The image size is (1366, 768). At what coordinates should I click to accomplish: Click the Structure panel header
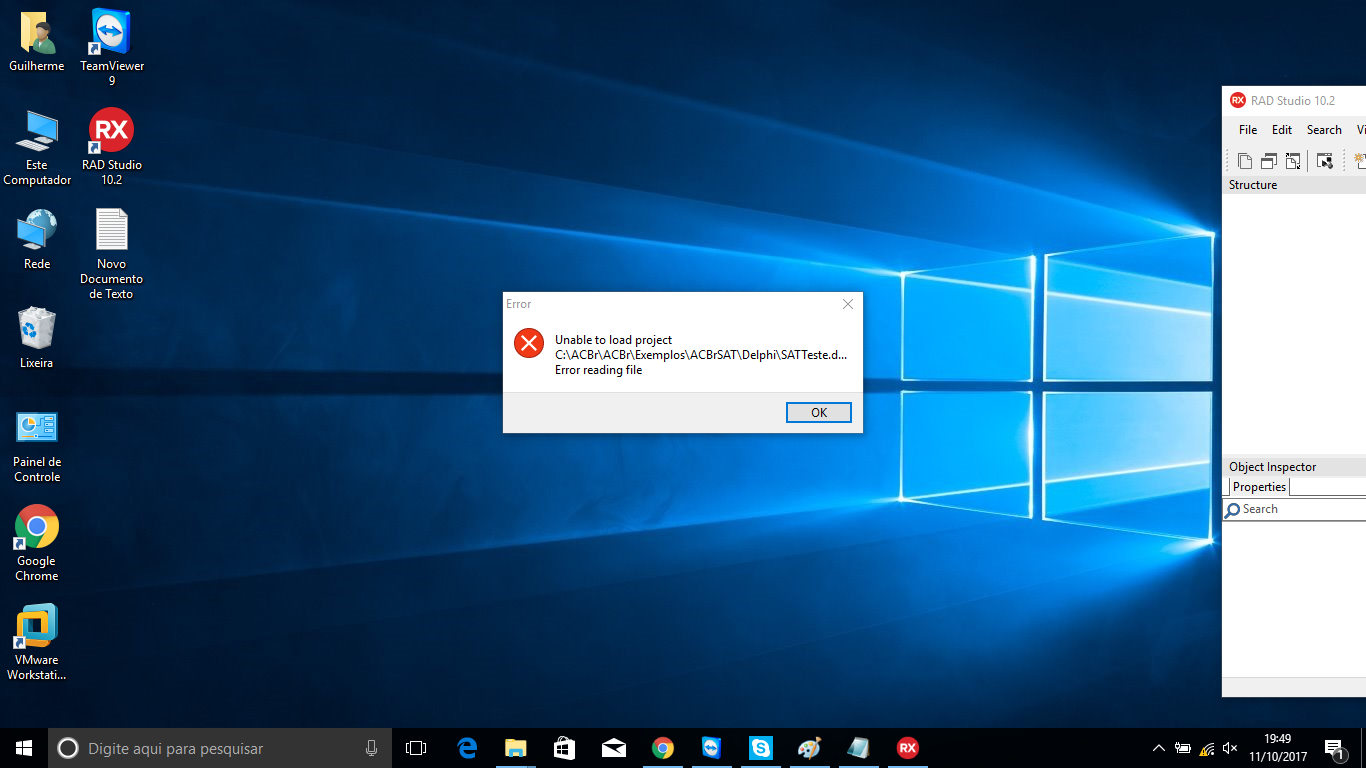(x=1295, y=185)
